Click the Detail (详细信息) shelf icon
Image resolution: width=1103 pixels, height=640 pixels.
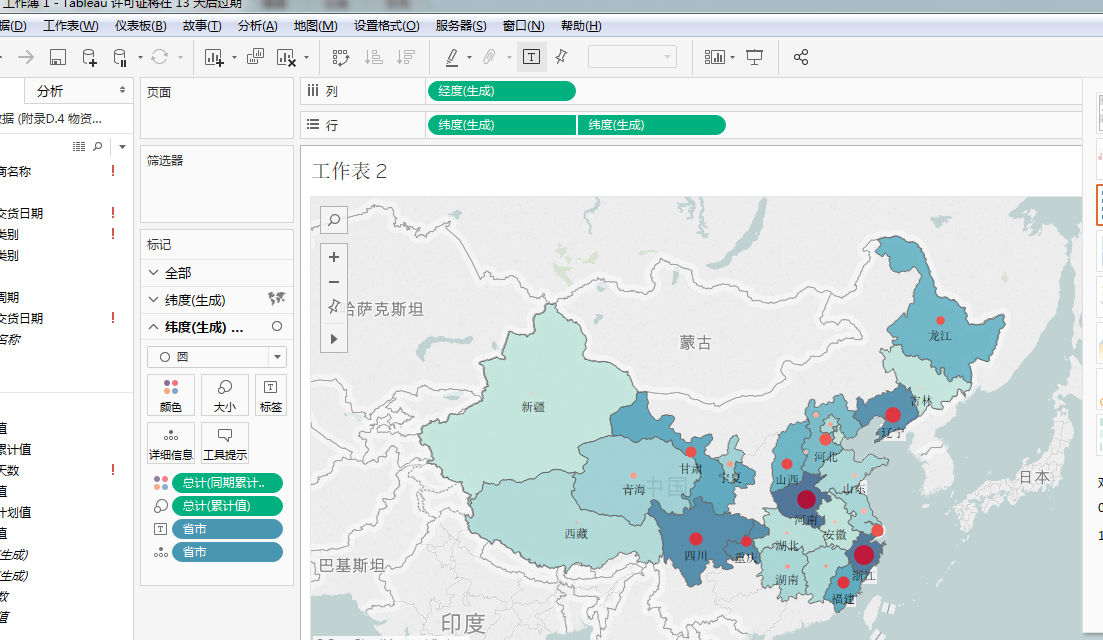[x=171, y=440]
